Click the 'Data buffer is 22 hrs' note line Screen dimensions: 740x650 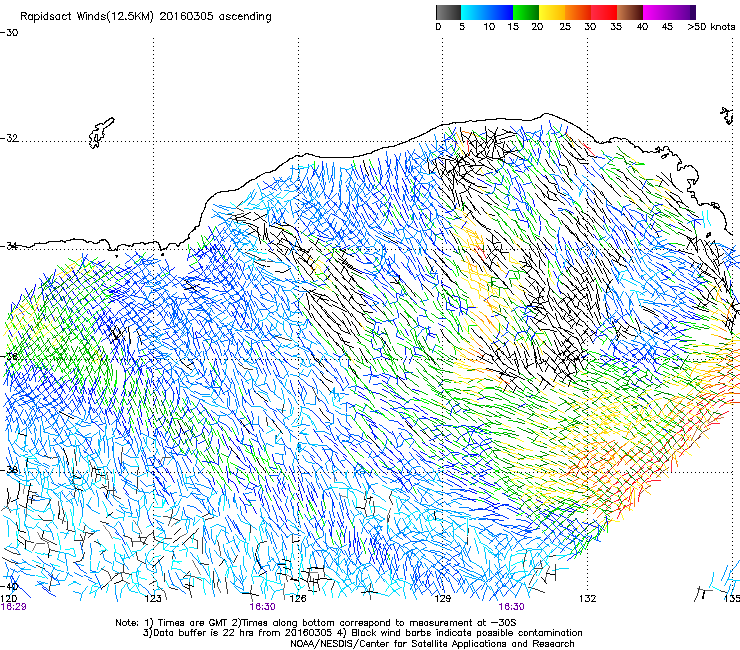click(x=362, y=633)
